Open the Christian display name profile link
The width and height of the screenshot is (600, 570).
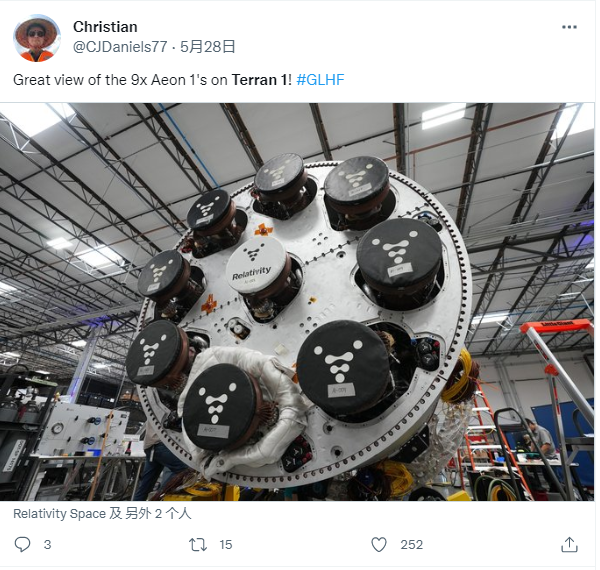[105, 27]
